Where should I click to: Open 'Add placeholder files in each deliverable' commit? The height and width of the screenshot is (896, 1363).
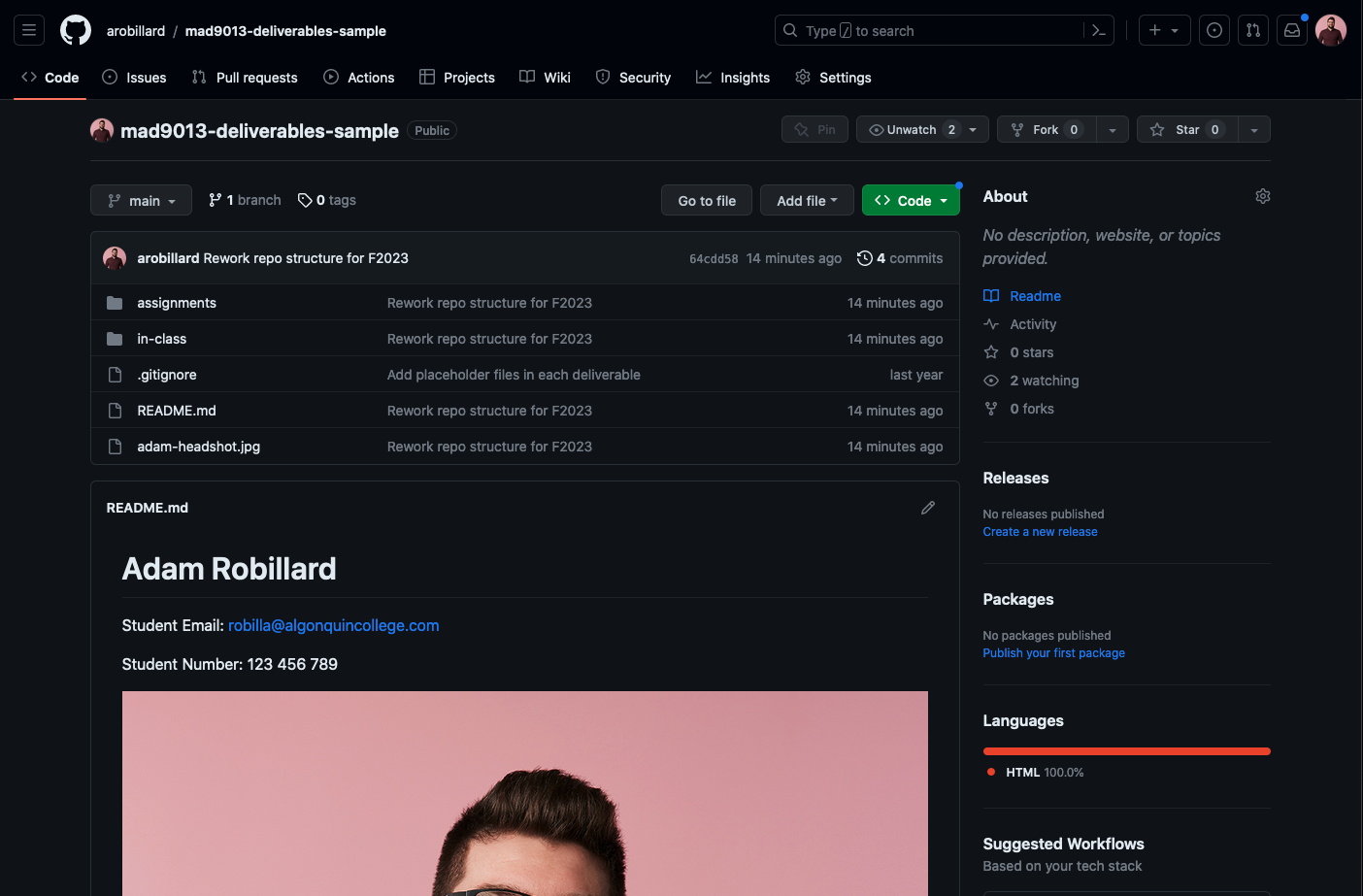click(514, 375)
